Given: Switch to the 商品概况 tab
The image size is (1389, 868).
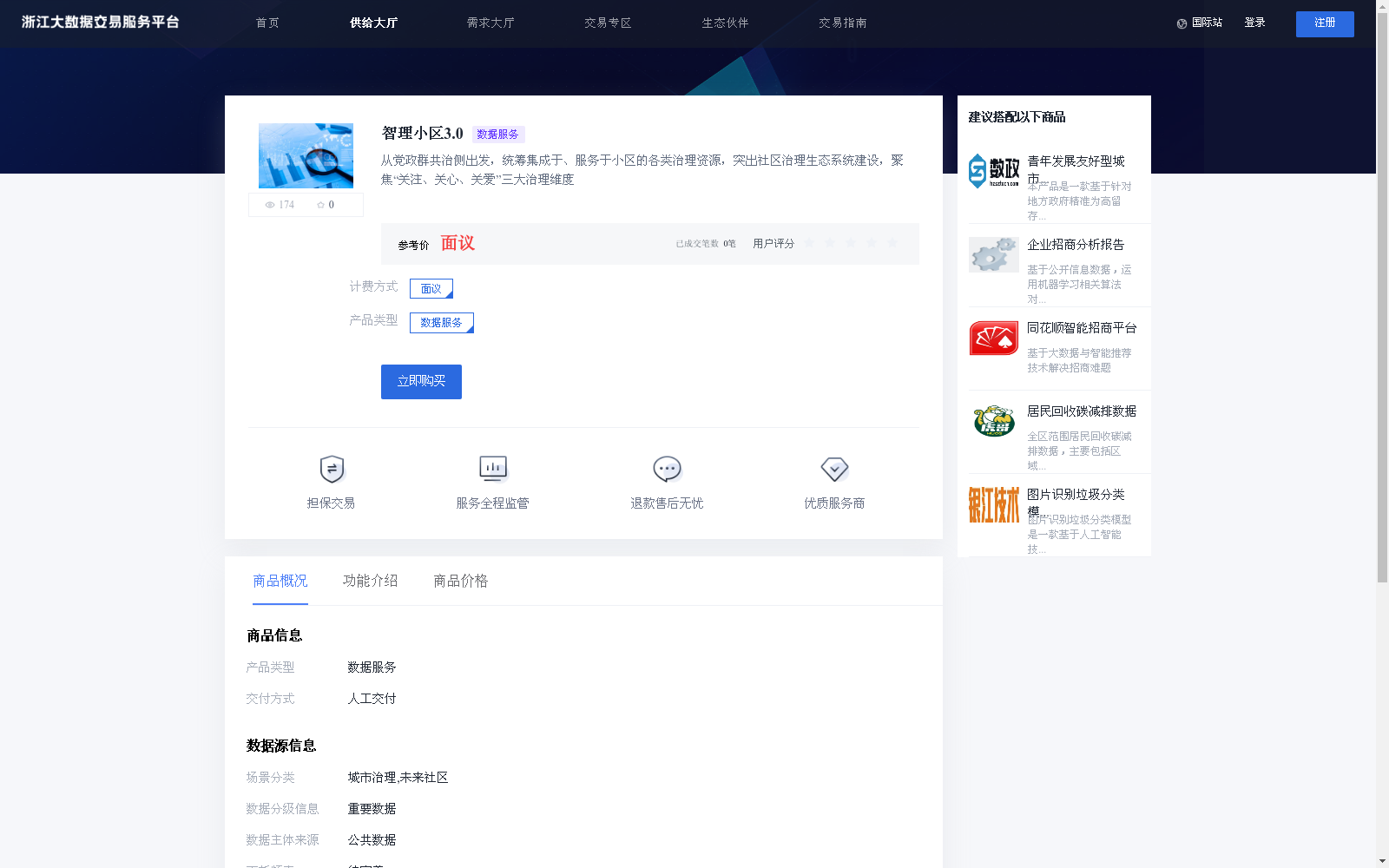Looking at the screenshot, I should click(x=280, y=581).
